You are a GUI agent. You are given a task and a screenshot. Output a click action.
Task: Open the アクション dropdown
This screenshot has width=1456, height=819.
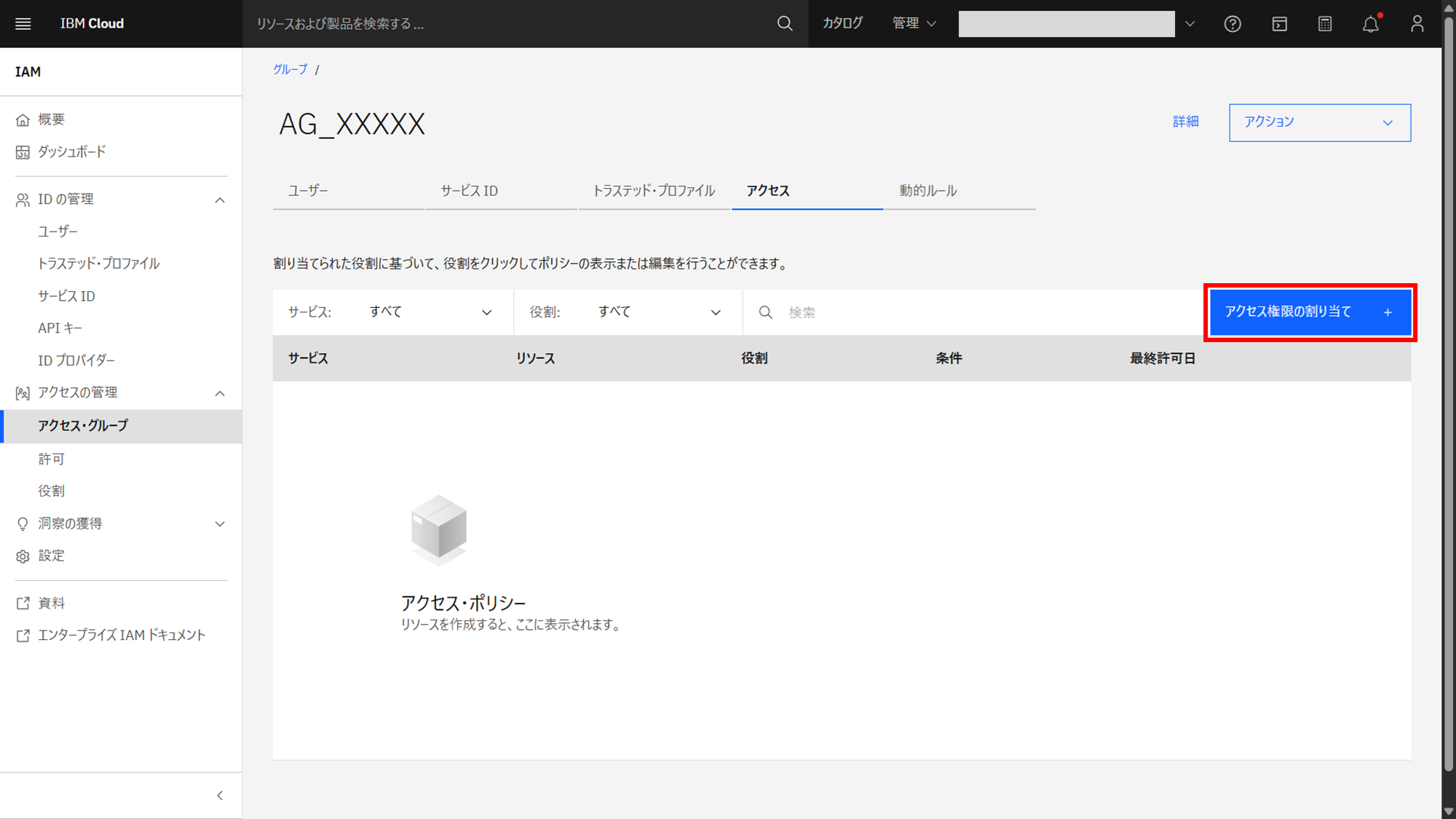(x=1319, y=122)
